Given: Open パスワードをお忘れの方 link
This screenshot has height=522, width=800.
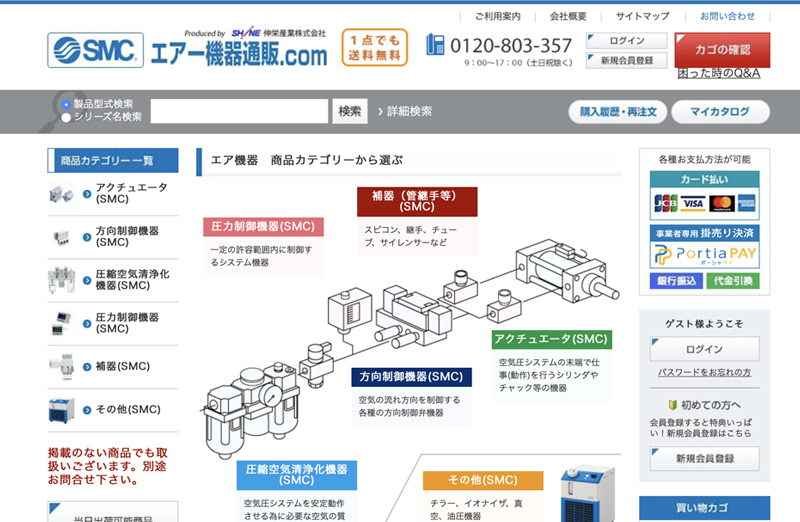Looking at the screenshot, I should [705, 372].
